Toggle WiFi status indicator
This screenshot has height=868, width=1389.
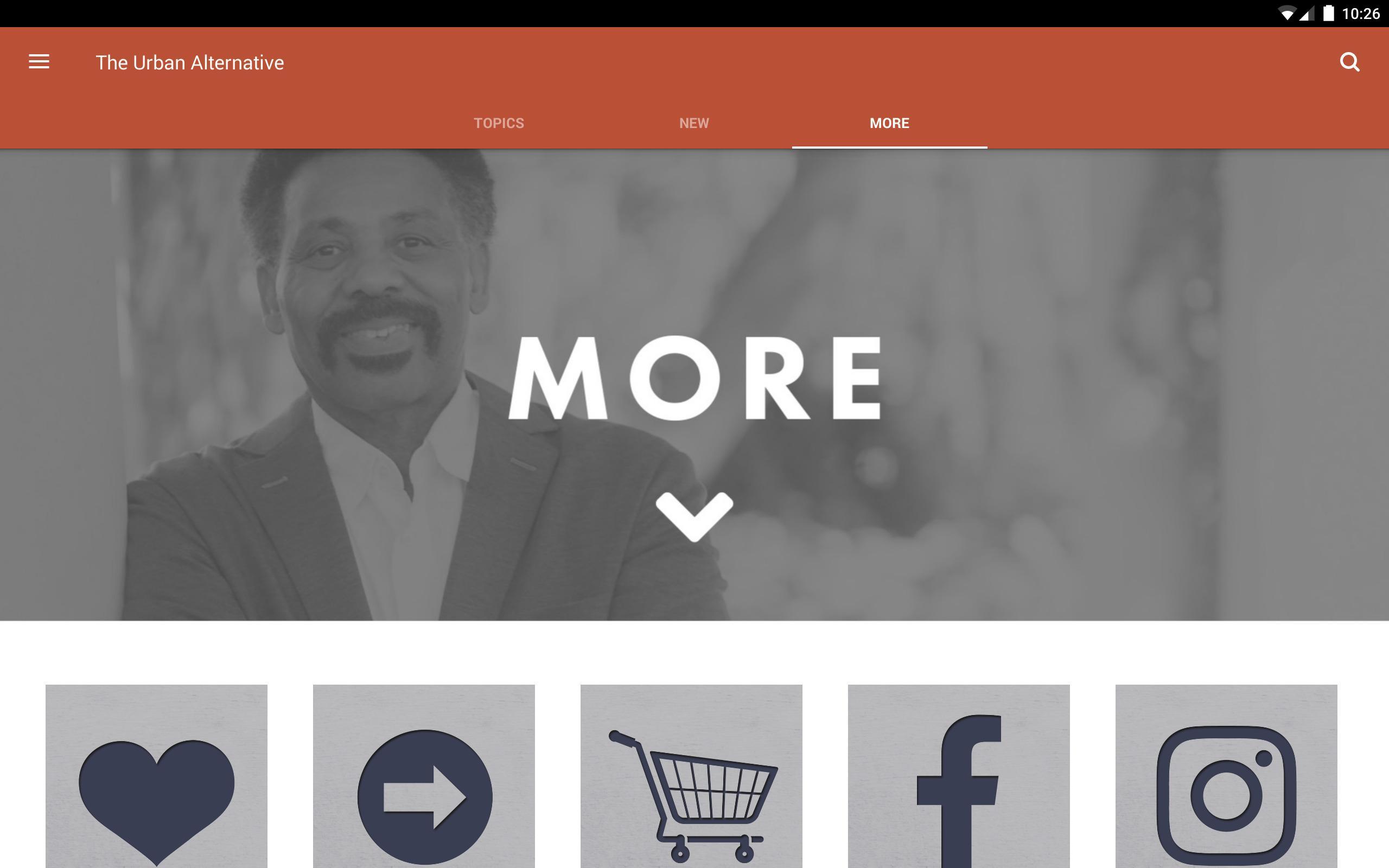tap(1284, 13)
